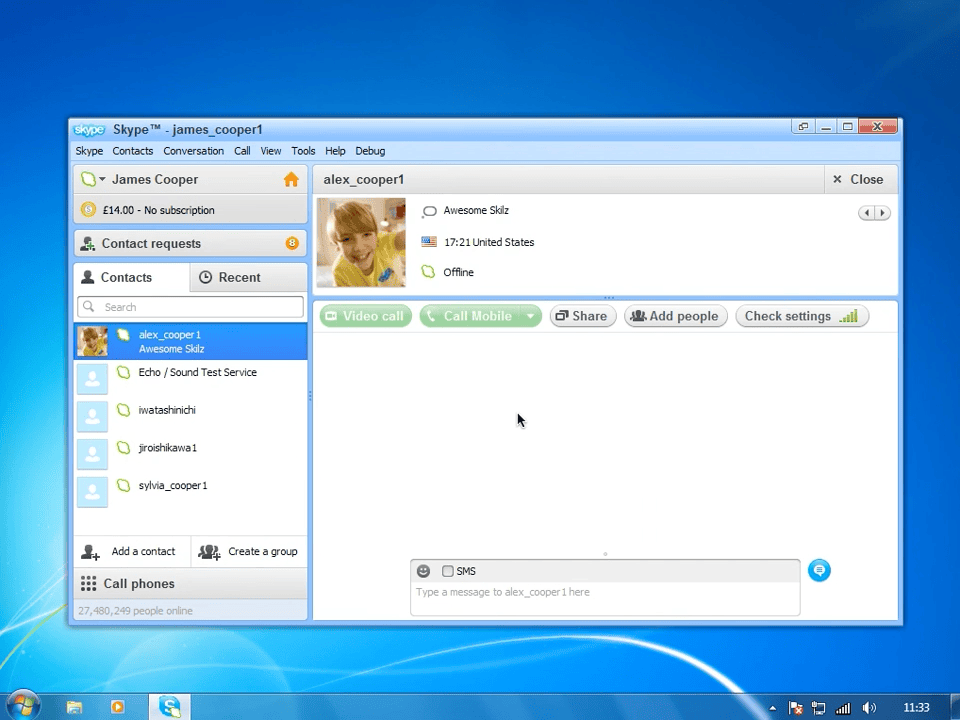960x720 pixels.
Task: Click the Share button
Action: (582, 316)
